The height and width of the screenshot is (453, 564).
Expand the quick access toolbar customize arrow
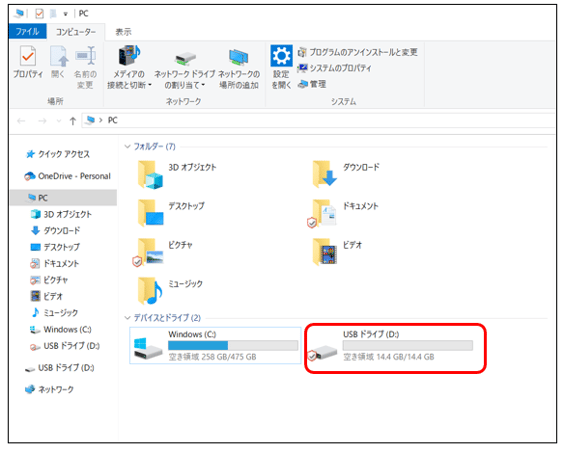tap(65, 14)
